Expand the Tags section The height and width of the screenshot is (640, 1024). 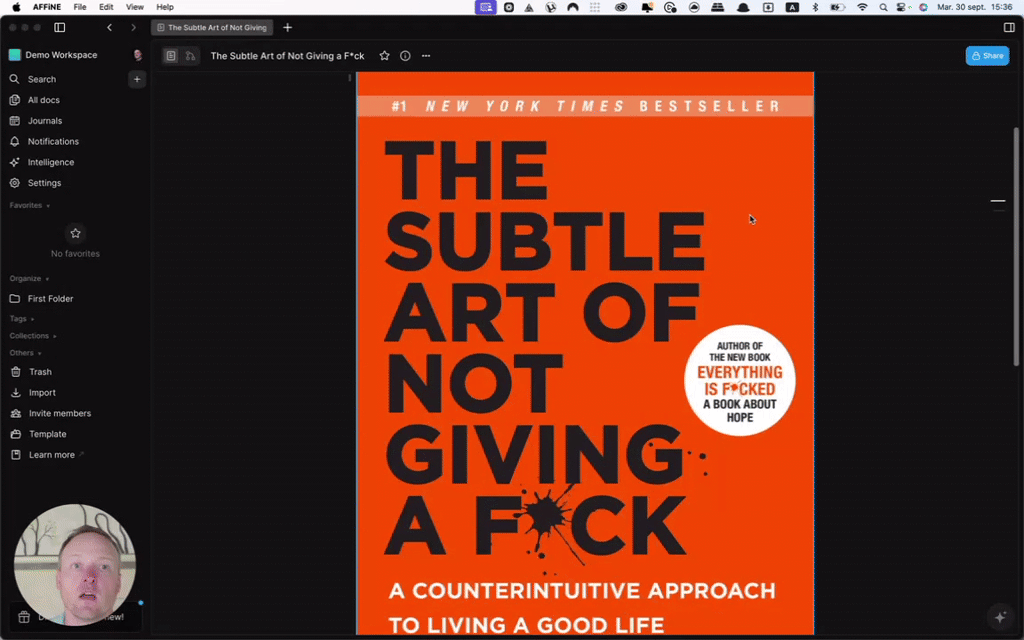point(22,319)
